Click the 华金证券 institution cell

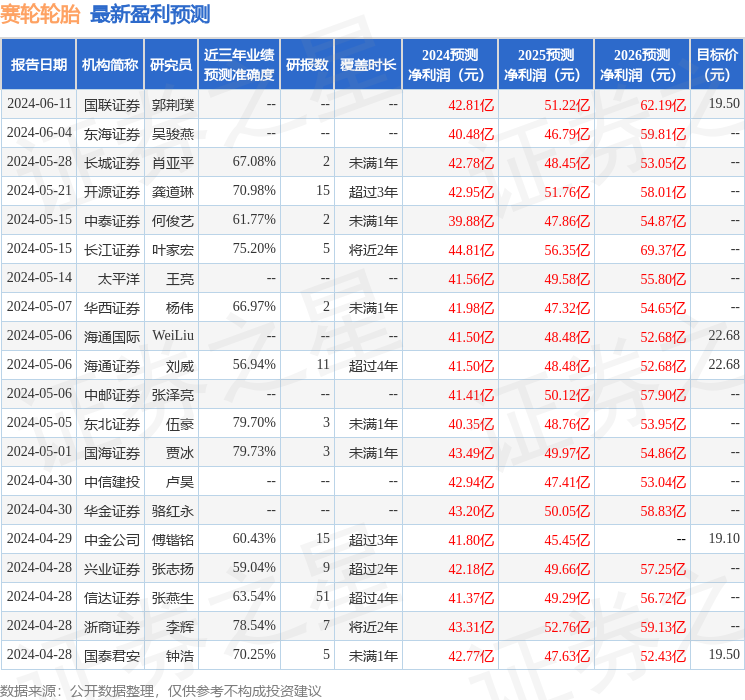pos(112,511)
